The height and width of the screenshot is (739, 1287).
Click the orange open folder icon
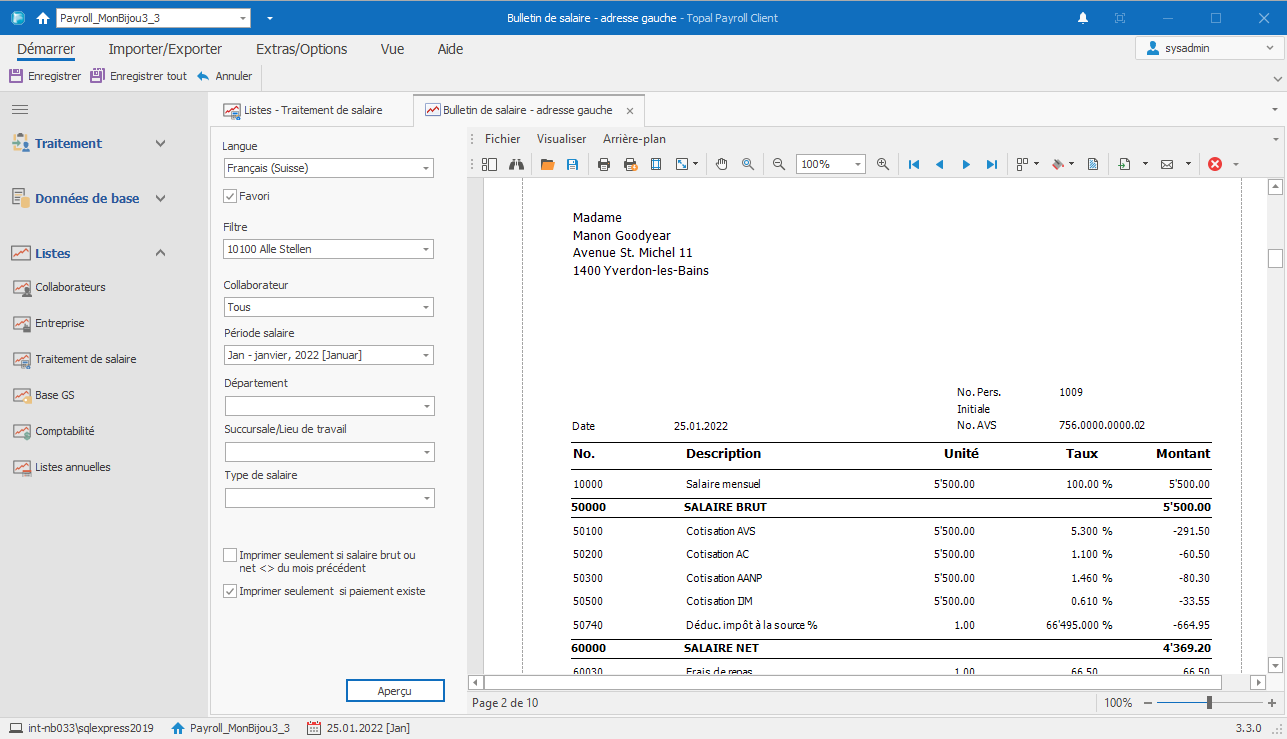point(547,164)
